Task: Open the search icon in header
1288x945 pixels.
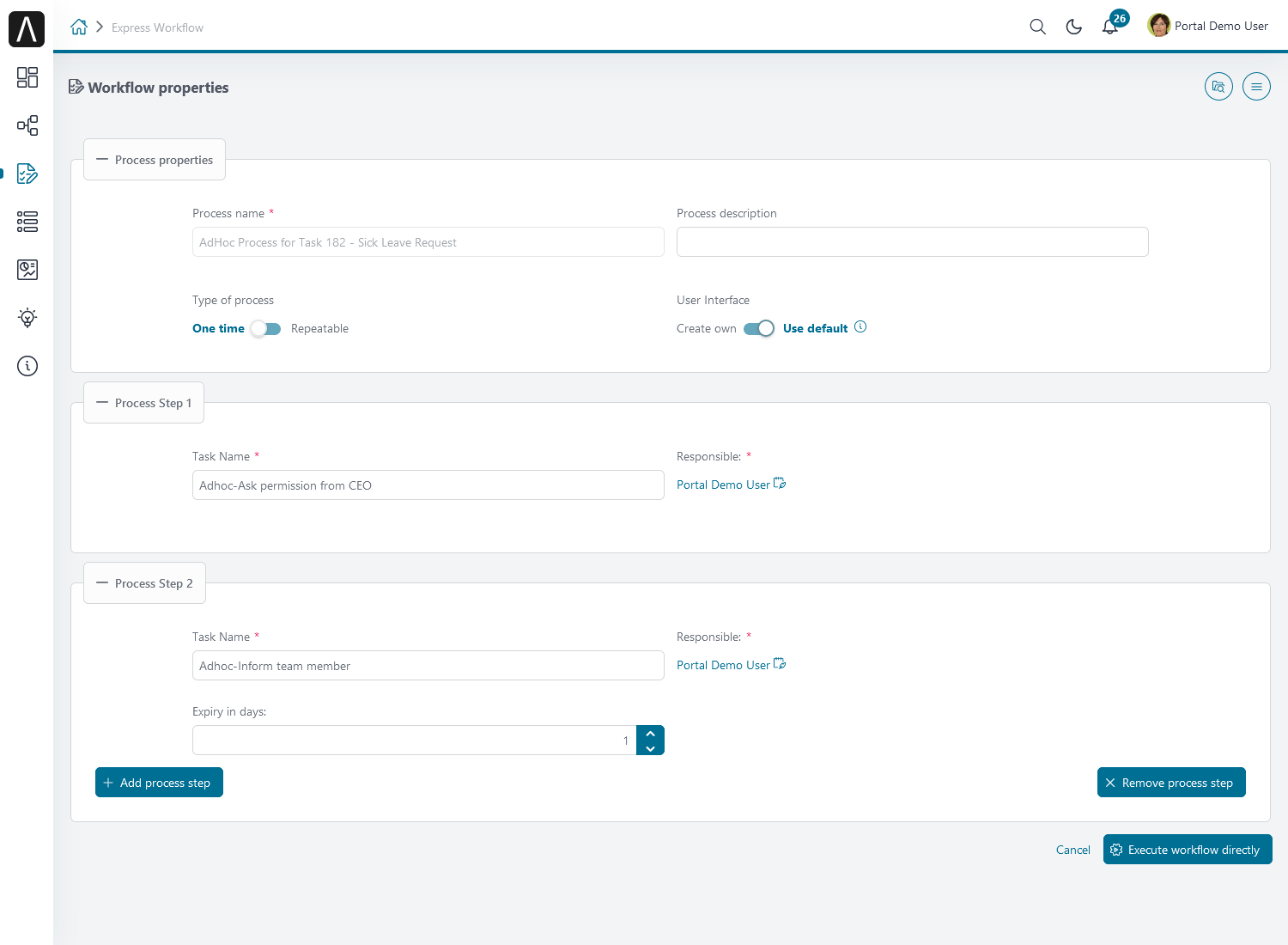Action: point(1037,27)
